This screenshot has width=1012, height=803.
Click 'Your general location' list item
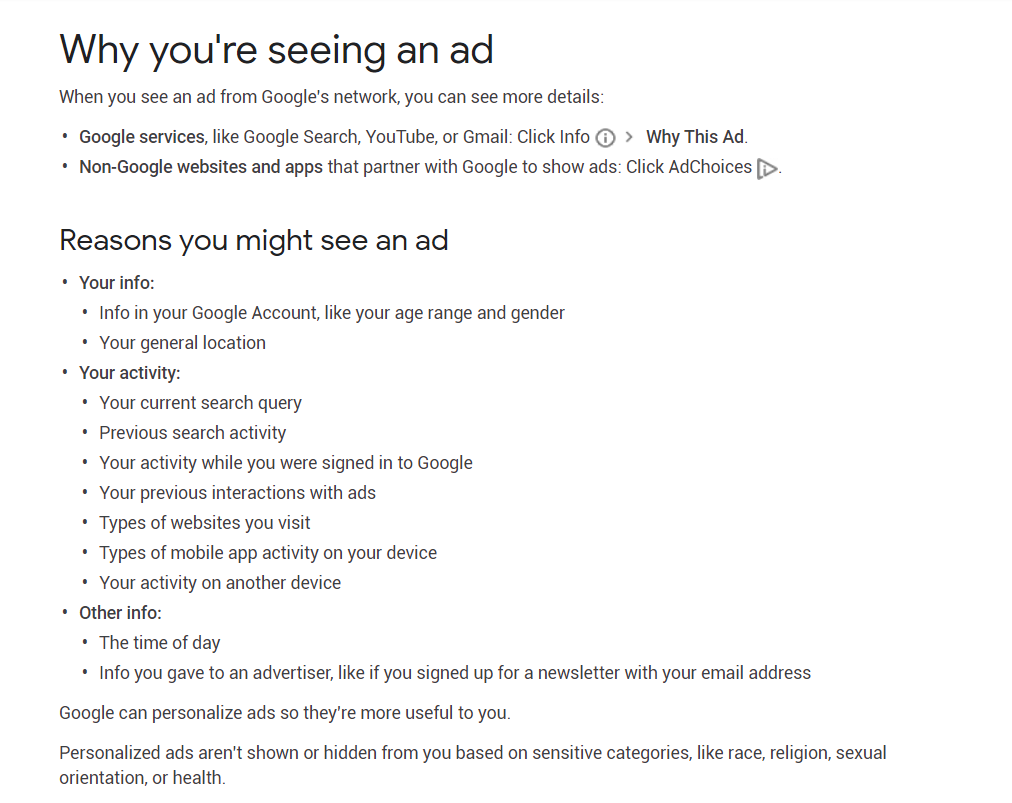coord(182,343)
